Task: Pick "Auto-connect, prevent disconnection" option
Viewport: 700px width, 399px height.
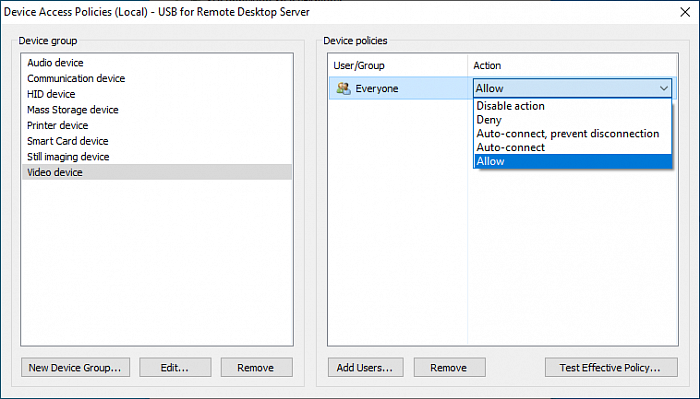Action: [573, 133]
